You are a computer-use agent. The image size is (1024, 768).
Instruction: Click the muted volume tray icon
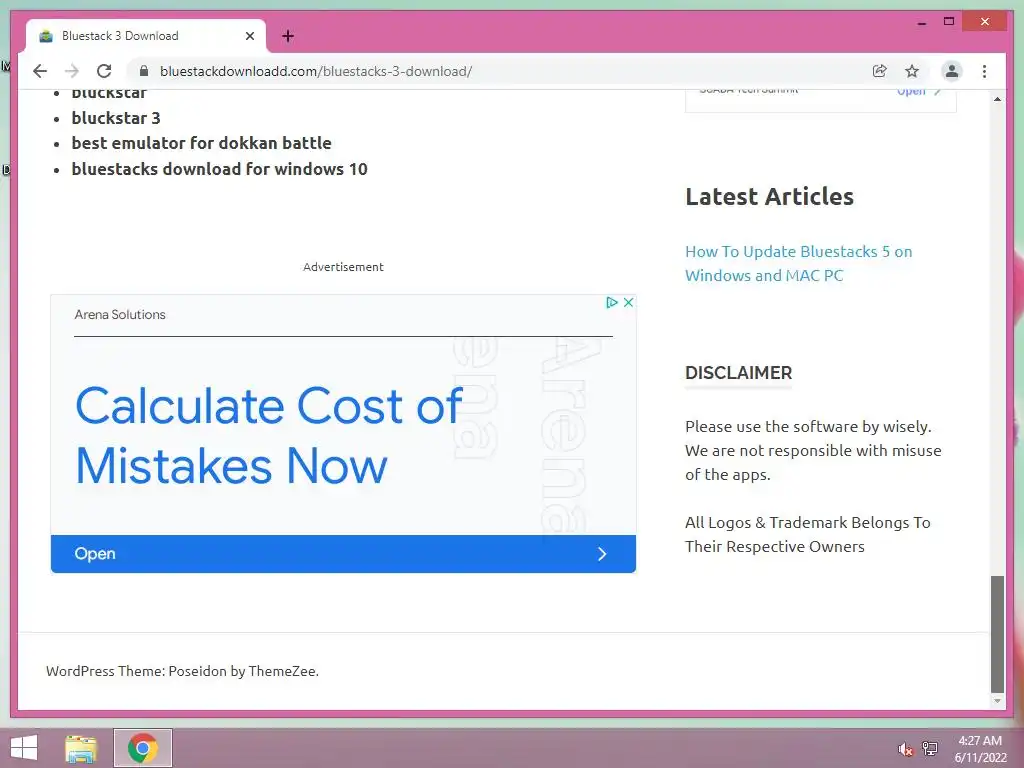point(905,749)
